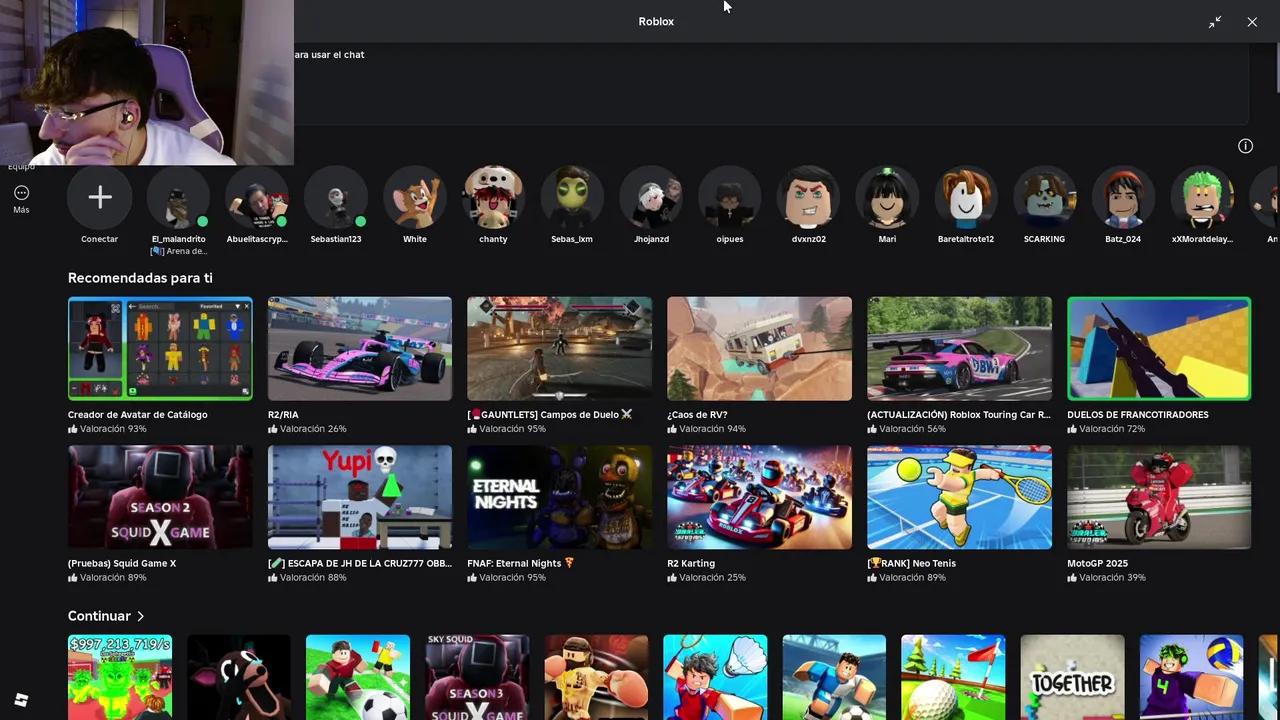Open Jhojanzd friend avatar
The image size is (1280, 720).
point(651,198)
